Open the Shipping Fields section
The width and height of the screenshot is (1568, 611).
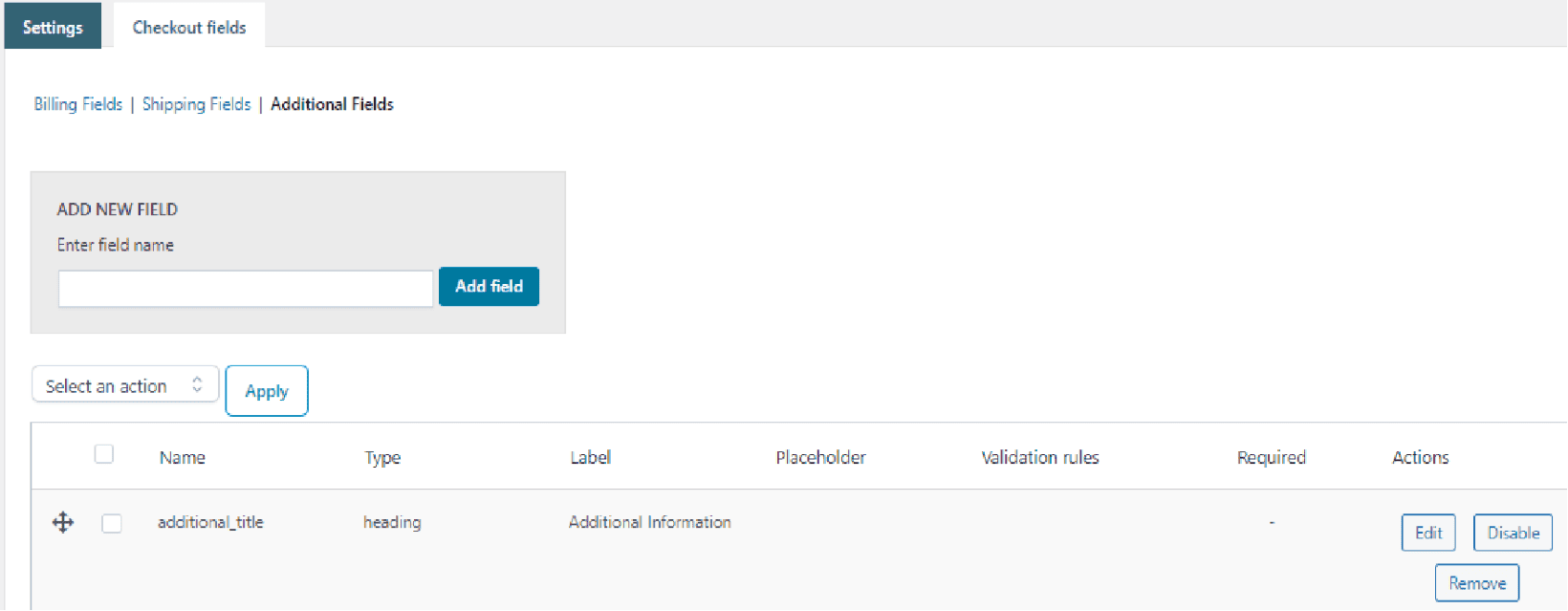pos(196,103)
